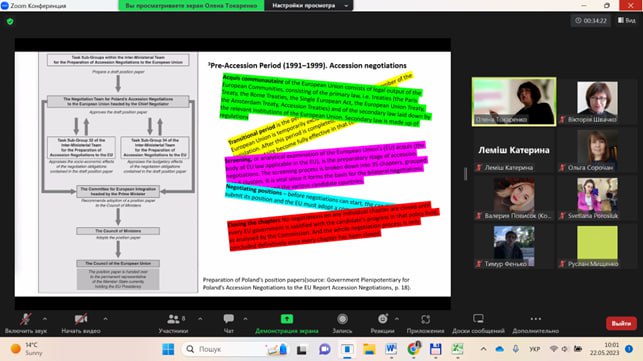
Task: Select Олена Токаренко's video thumbnail
Action: click(514, 101)
